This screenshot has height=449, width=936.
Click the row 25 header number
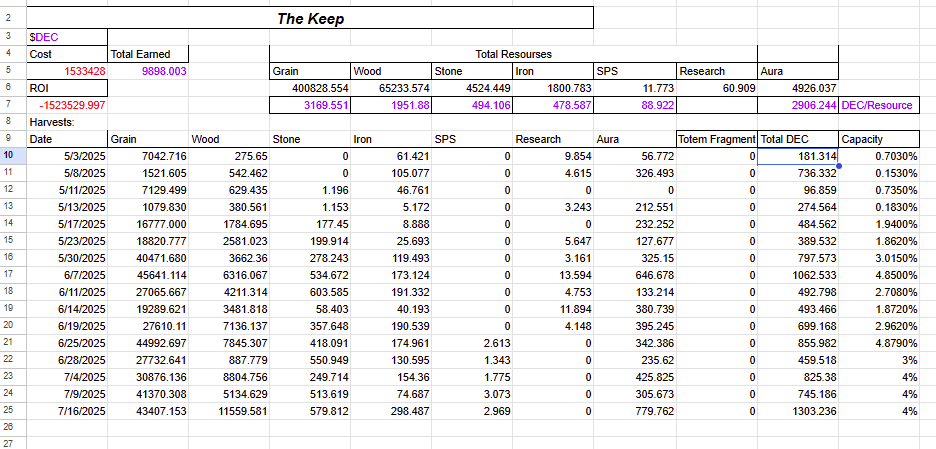9,411
